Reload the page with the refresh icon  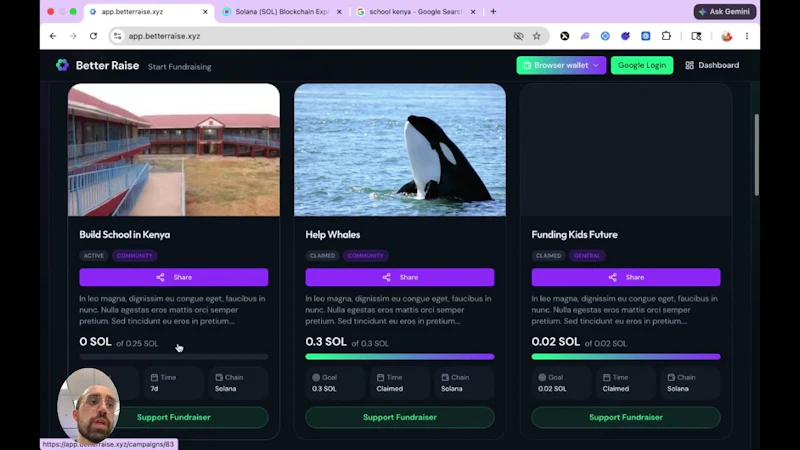coord(93,36)
